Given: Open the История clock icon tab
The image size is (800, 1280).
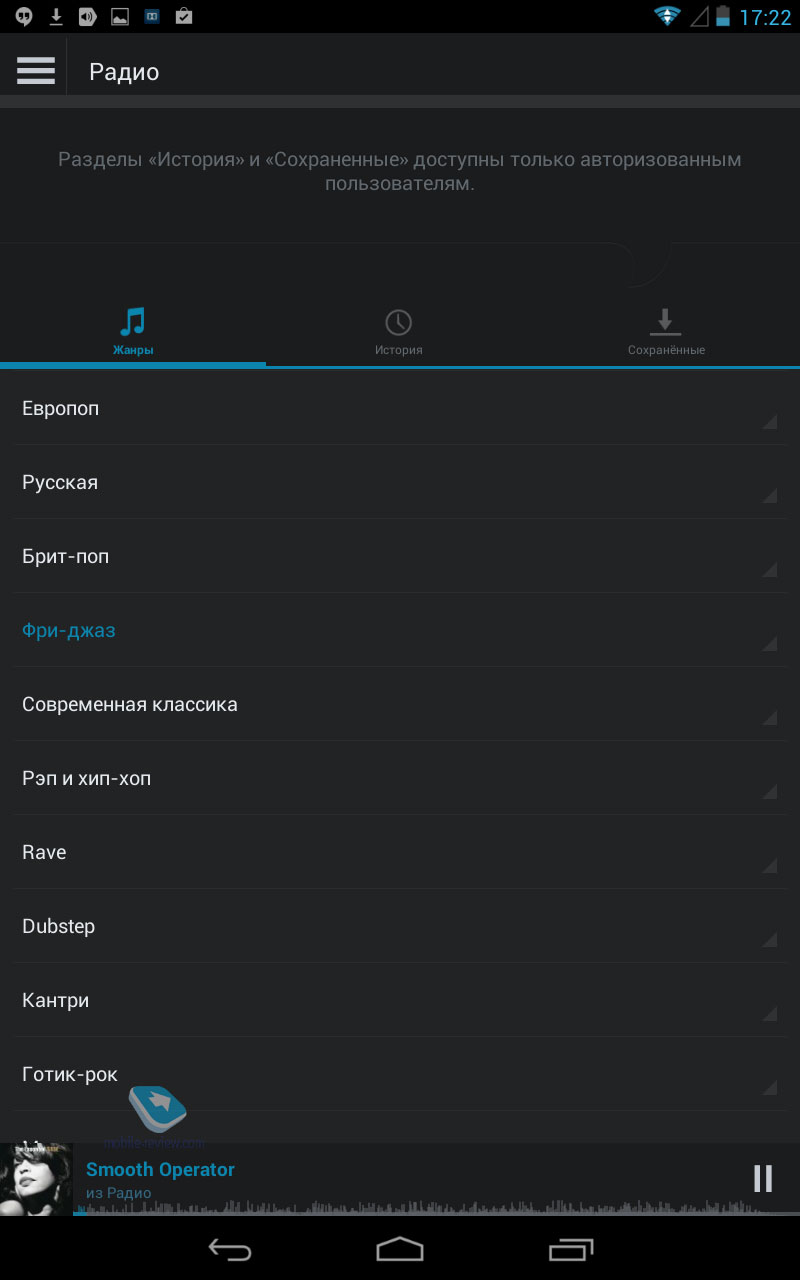Looking at the screenshot, I should 399,322.
